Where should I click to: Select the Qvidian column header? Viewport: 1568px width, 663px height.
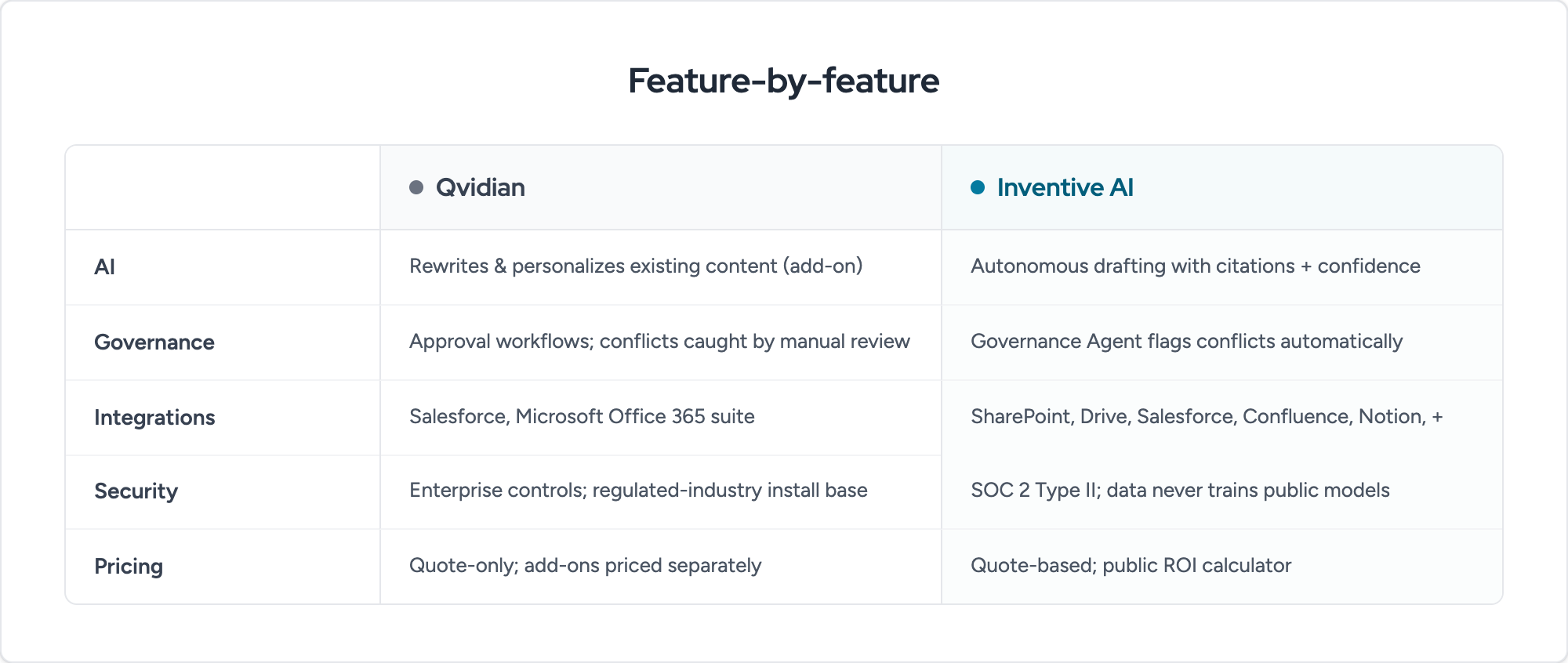[x=661, y=187]
